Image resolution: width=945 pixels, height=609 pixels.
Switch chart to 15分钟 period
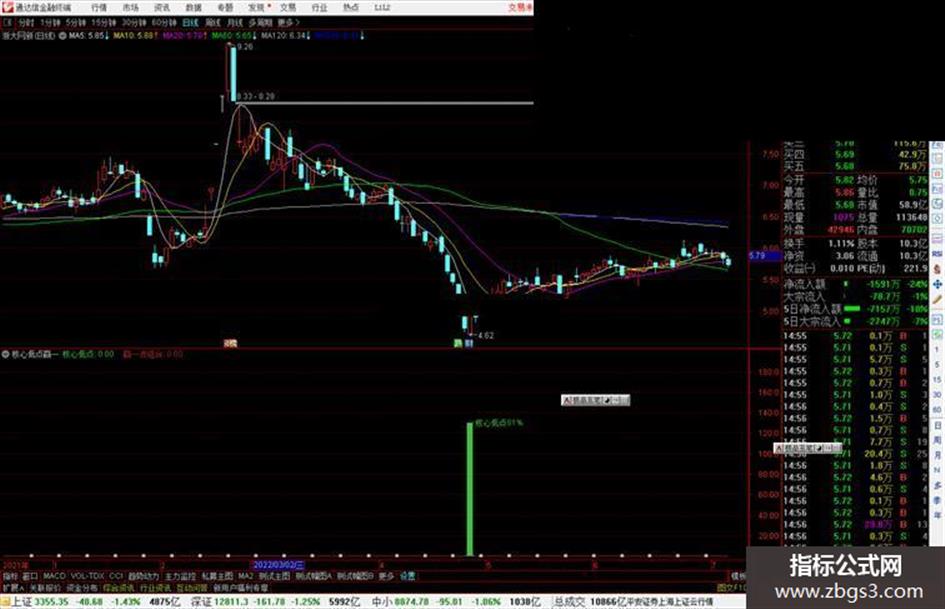point(104,22)
